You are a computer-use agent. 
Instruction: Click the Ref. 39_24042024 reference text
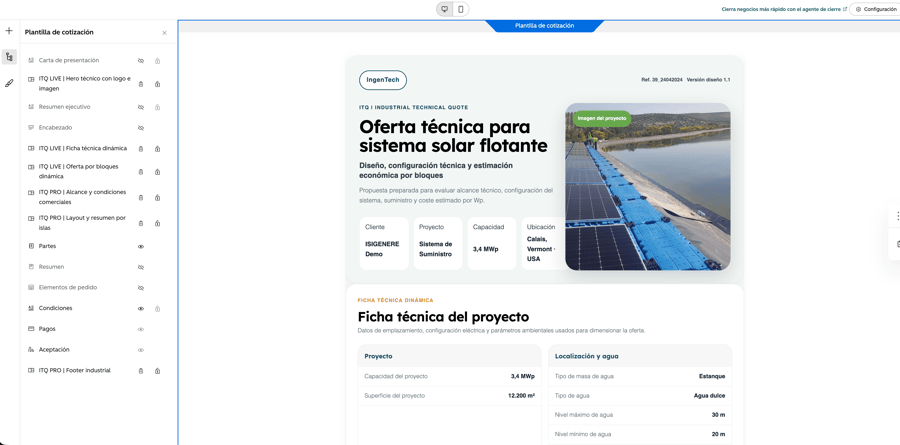(662, 80)
